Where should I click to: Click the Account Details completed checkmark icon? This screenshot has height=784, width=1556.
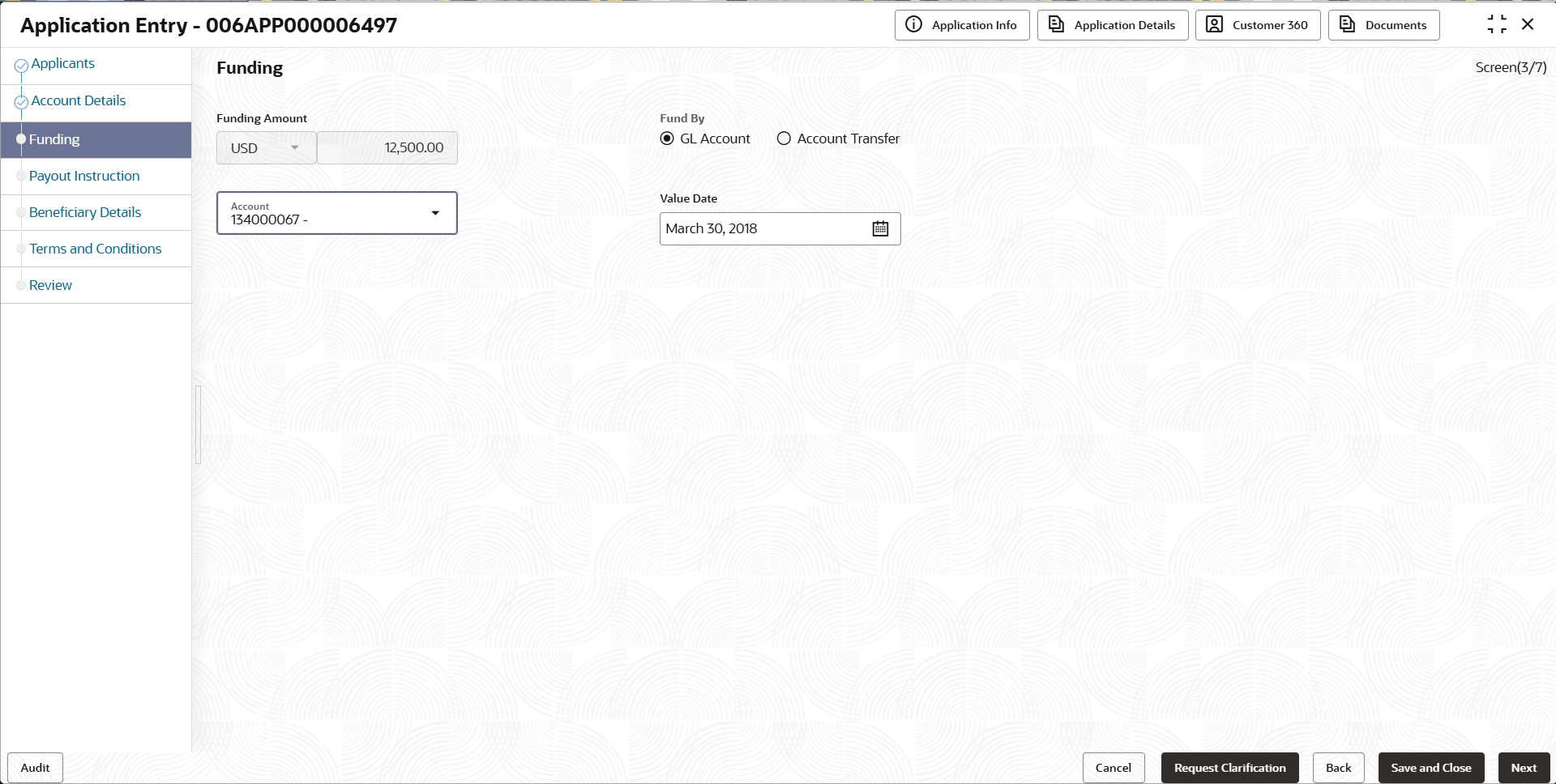[x=21, y=102]
